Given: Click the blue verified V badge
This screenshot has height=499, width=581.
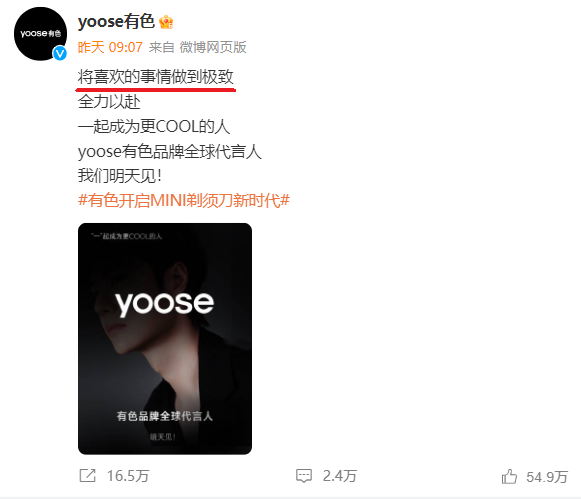Looking at the screenshot, I should [x=60, y=54].
